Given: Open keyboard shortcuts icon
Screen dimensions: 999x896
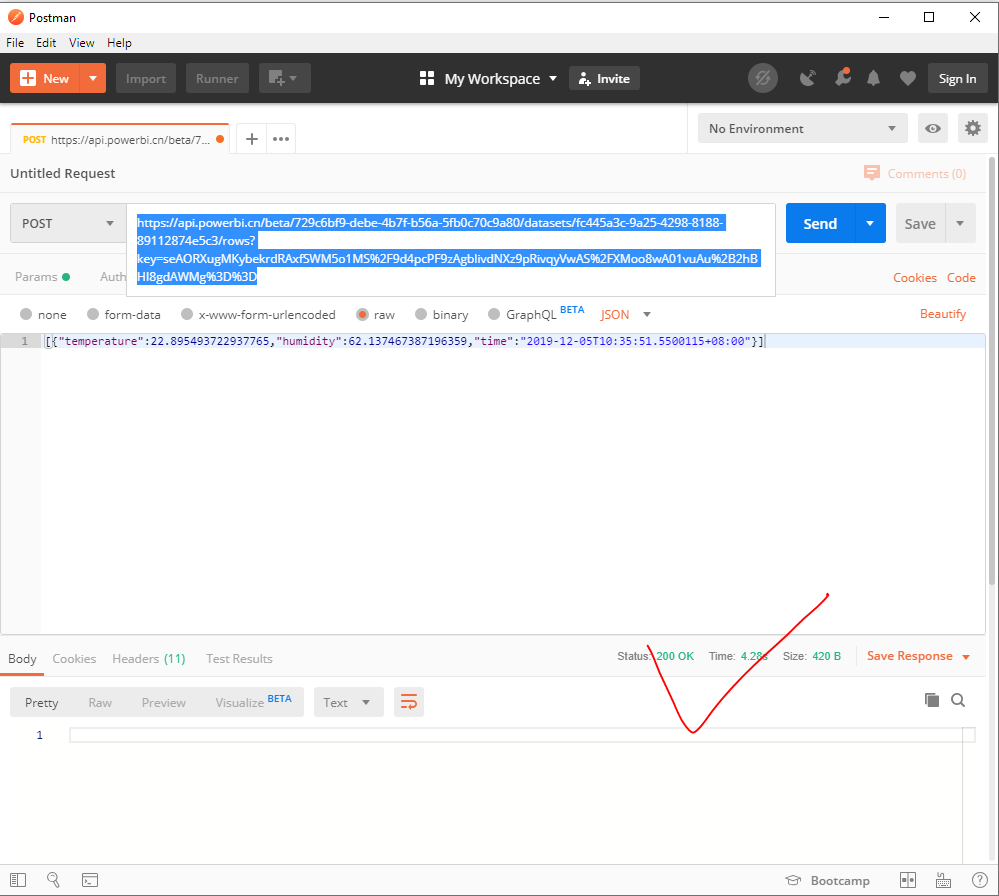Looking at the screenshot, I should [943, 881].
